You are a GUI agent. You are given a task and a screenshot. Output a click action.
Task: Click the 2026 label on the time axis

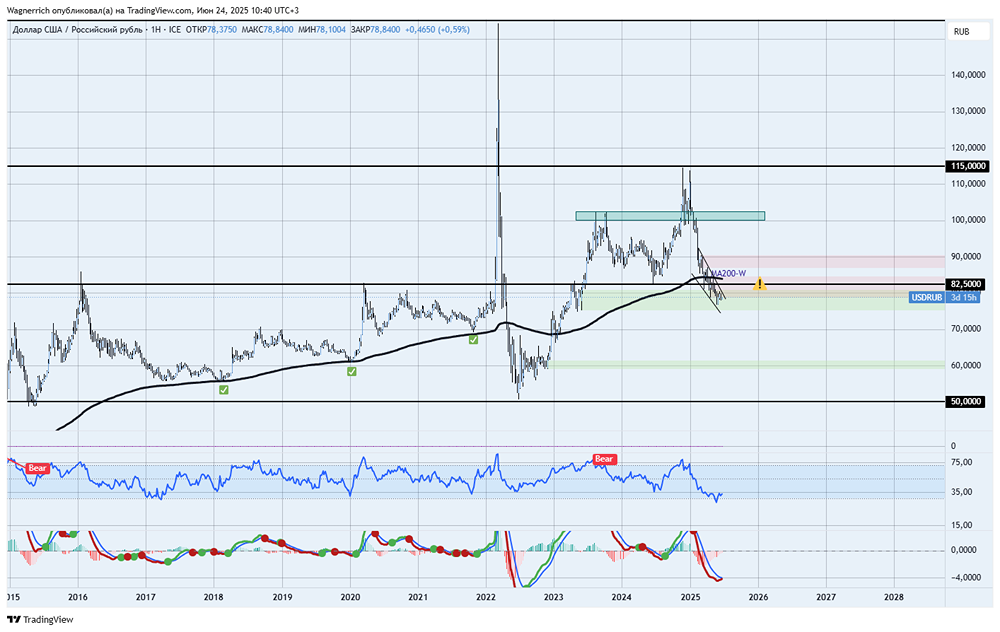click(758, 597)
